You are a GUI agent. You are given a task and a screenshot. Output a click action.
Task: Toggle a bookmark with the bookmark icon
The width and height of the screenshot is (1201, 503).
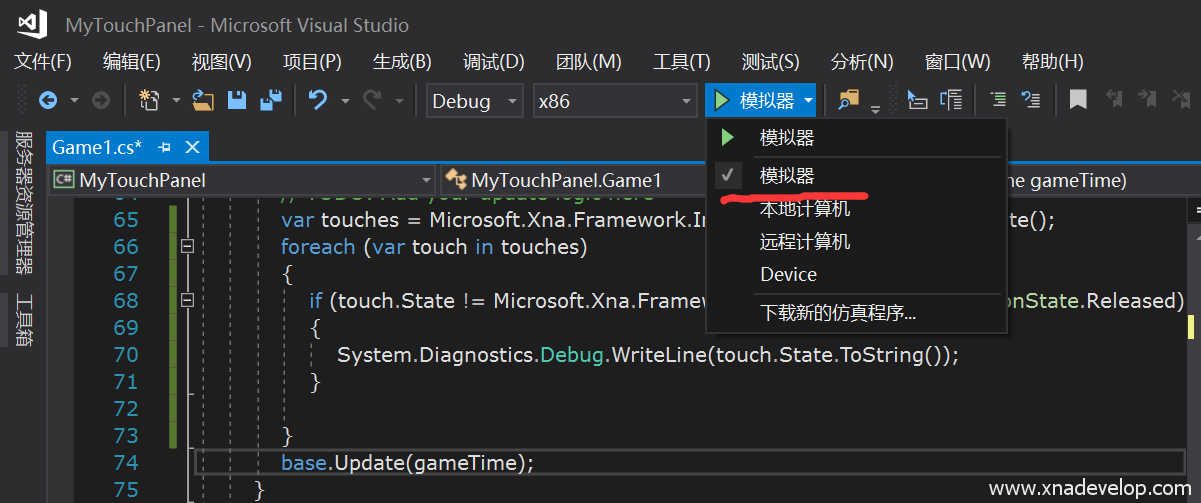coord(1077,100)
